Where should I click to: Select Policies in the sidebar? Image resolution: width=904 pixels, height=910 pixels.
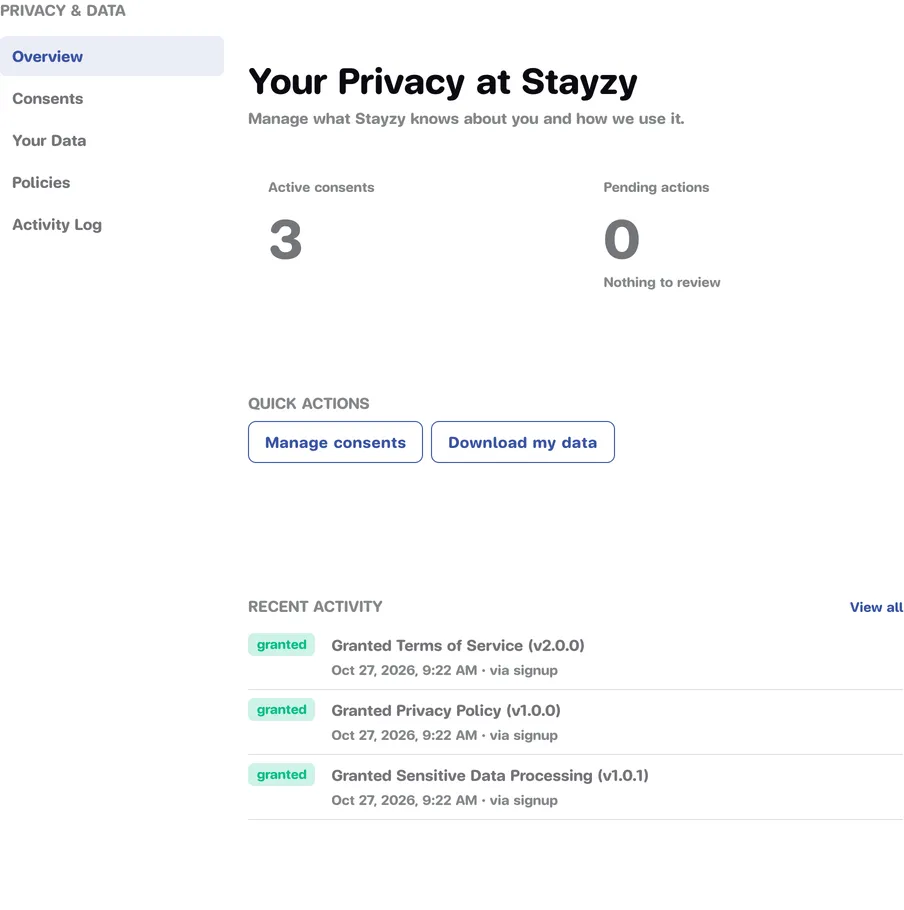(x=41, y=182)
